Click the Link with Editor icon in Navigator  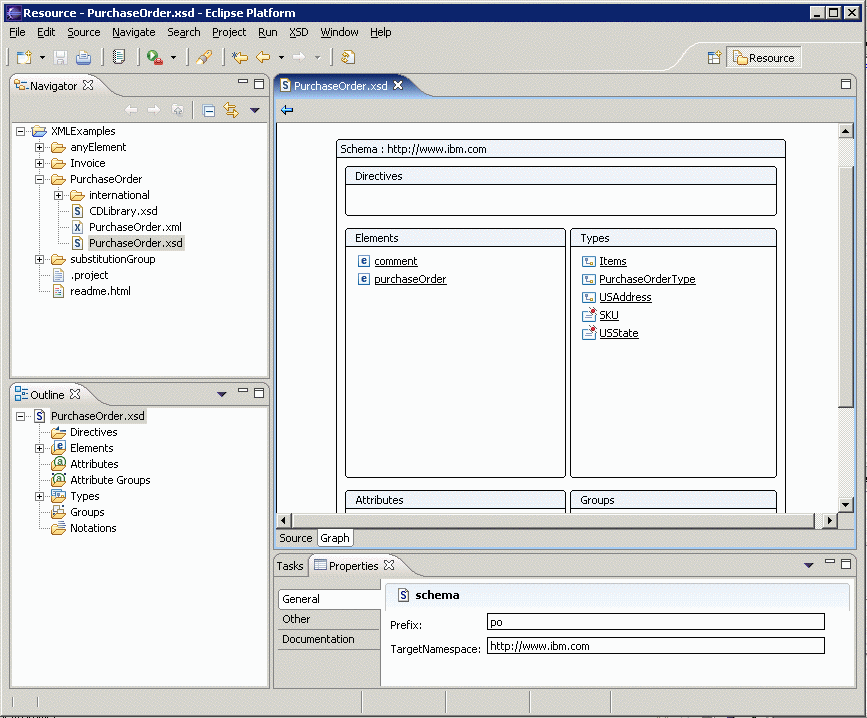click(x=230, y=111)
